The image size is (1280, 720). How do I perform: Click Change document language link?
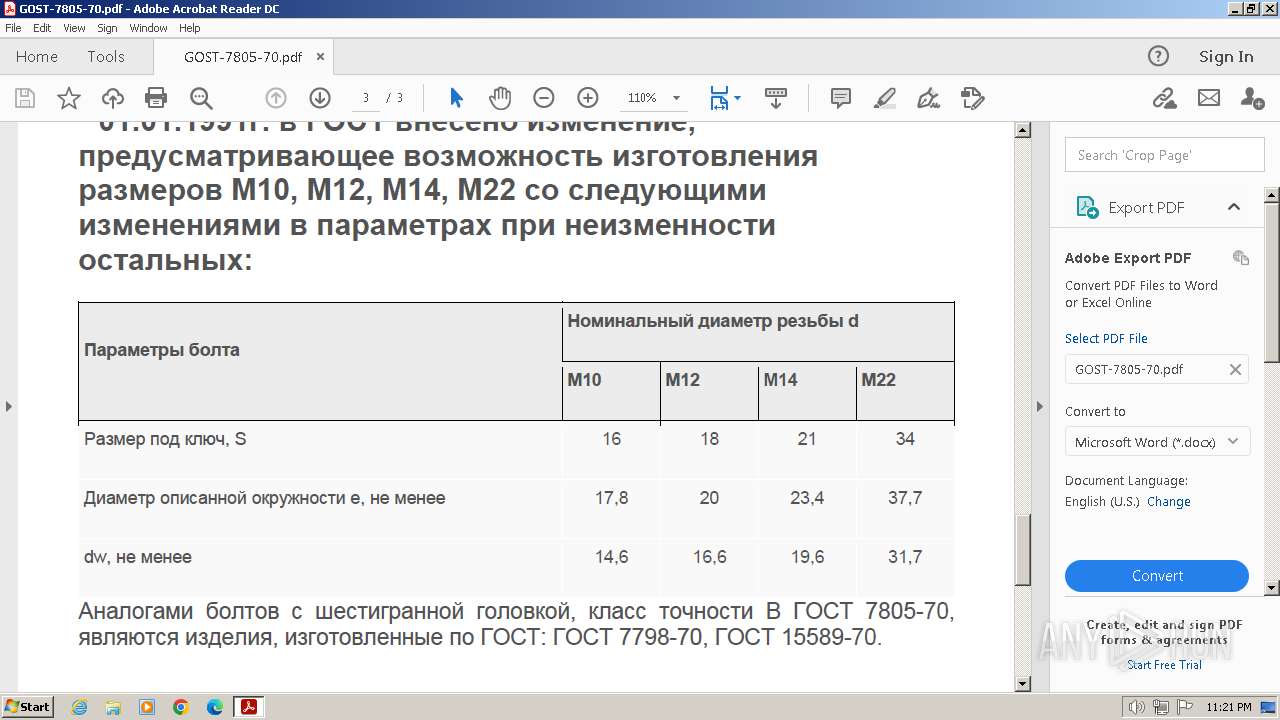point(1169,502)
